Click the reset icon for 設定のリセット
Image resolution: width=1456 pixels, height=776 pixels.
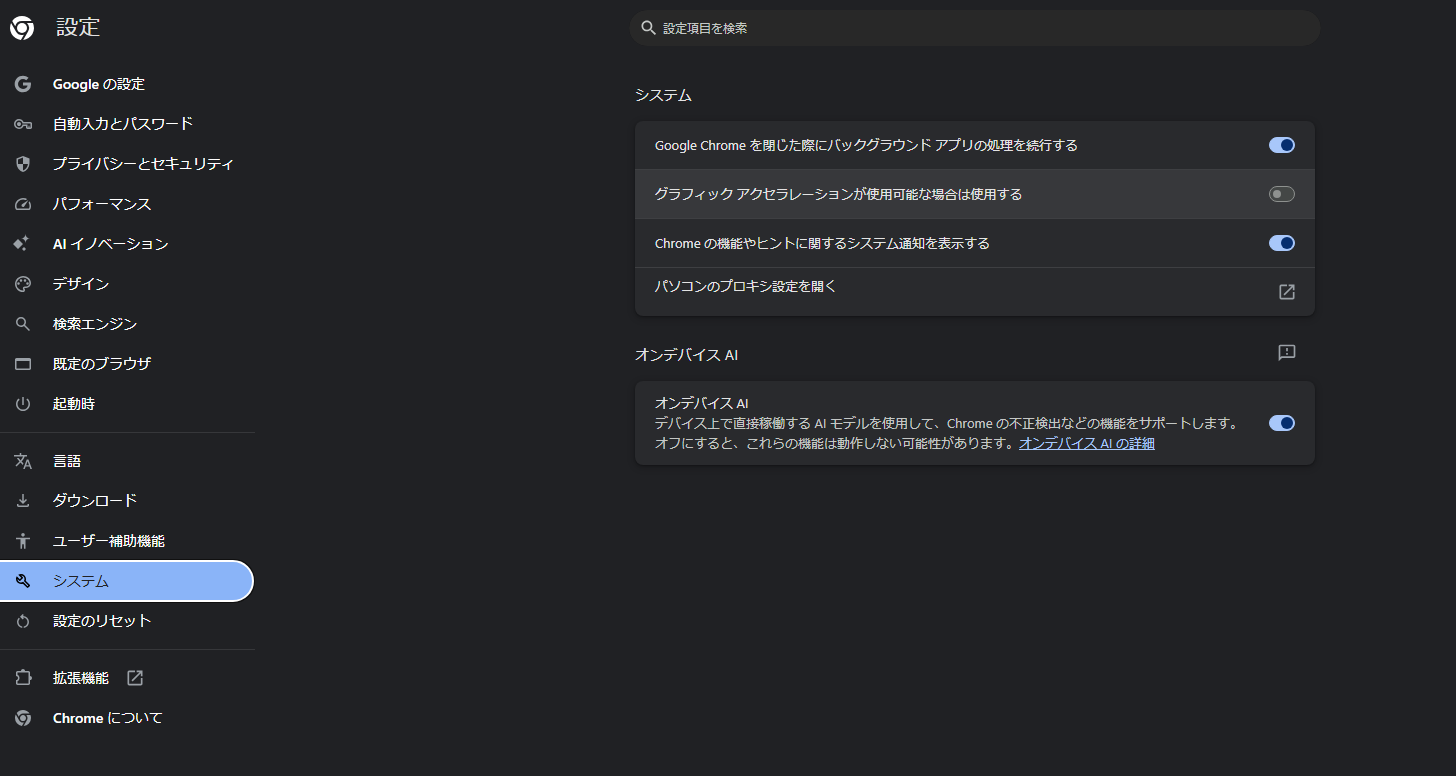(x=23, y=621)
